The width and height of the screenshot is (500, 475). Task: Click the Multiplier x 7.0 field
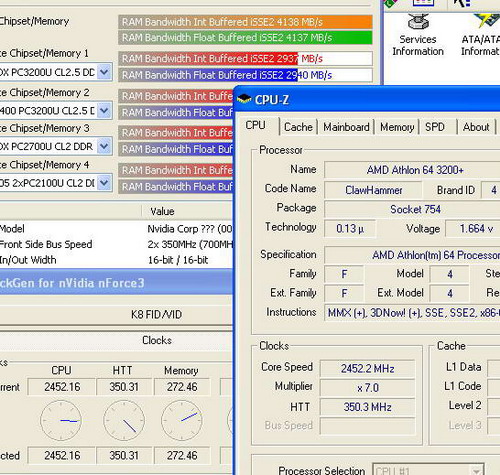coord(368,388)
